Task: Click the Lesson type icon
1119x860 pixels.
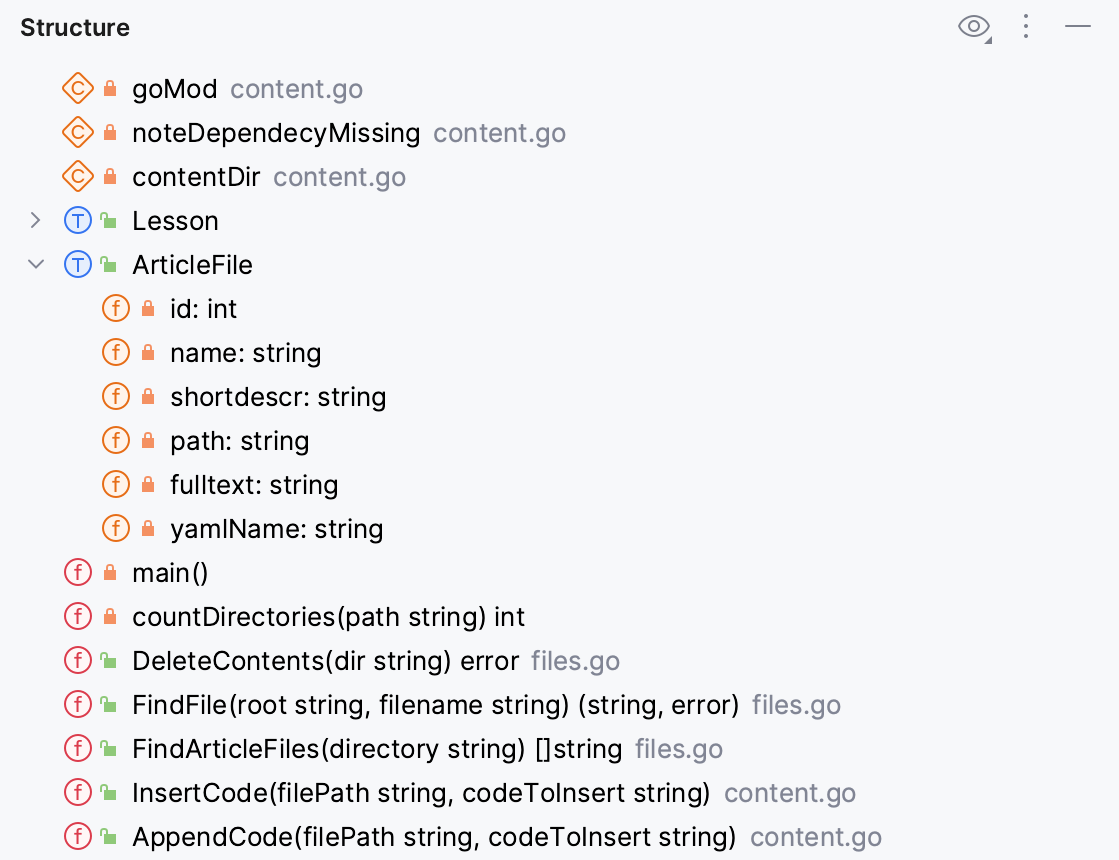Action: pos(77,220)
